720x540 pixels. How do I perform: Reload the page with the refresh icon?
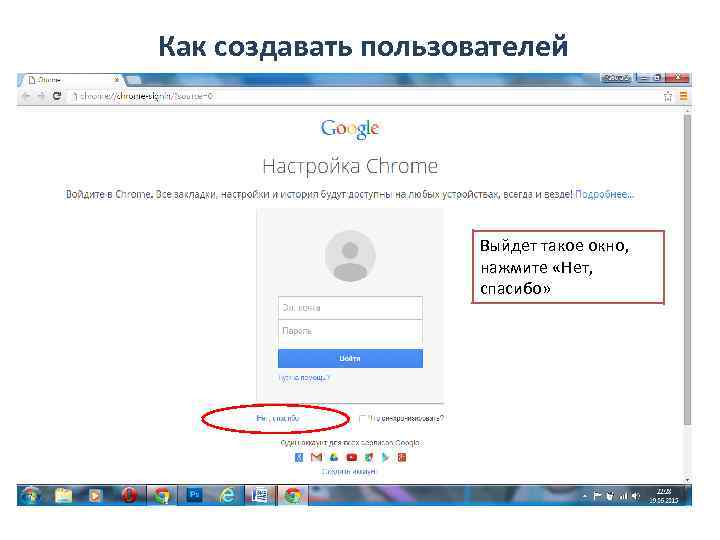coord(57,96)
